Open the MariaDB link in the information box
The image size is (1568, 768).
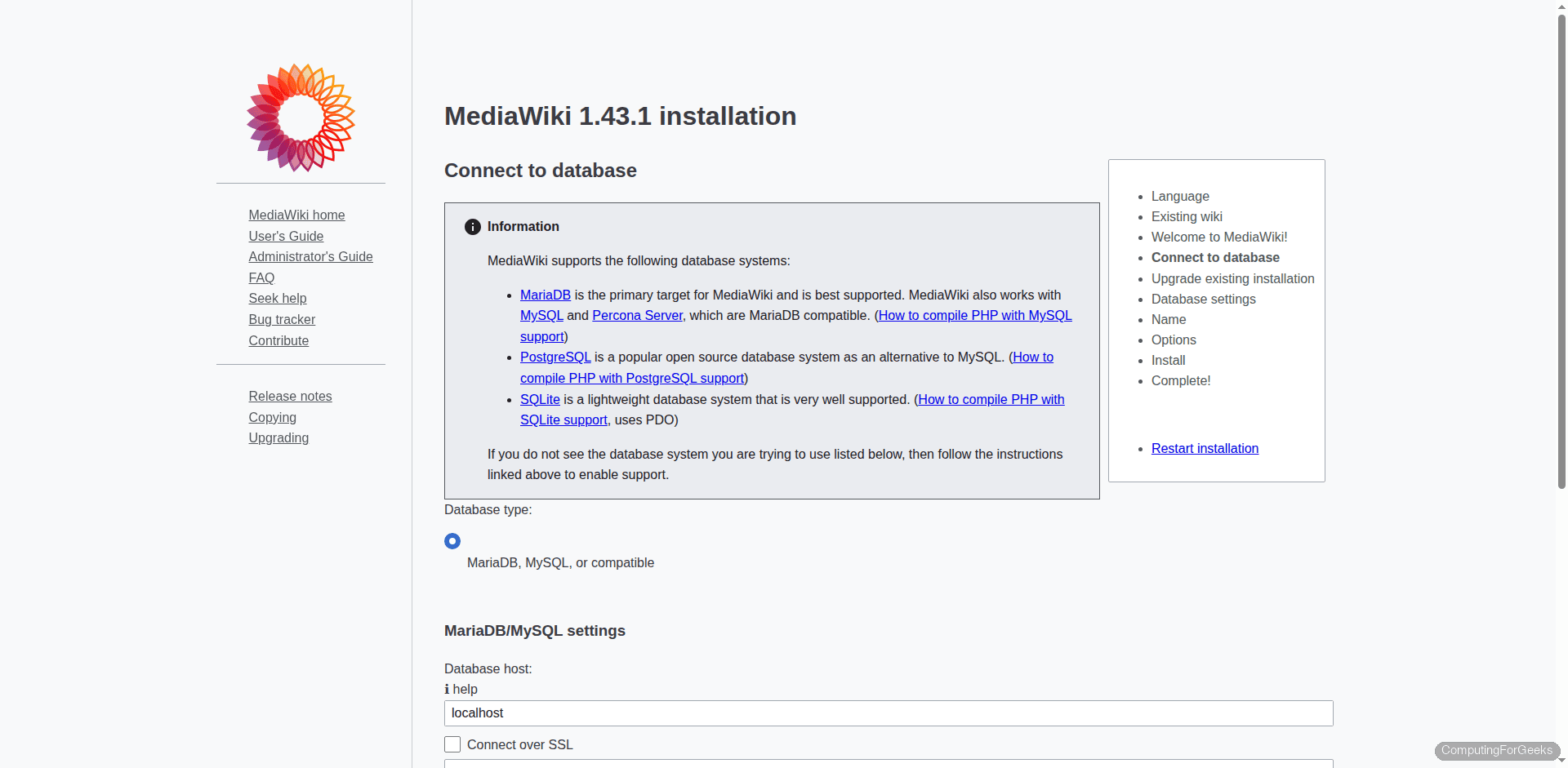[545, 295]
